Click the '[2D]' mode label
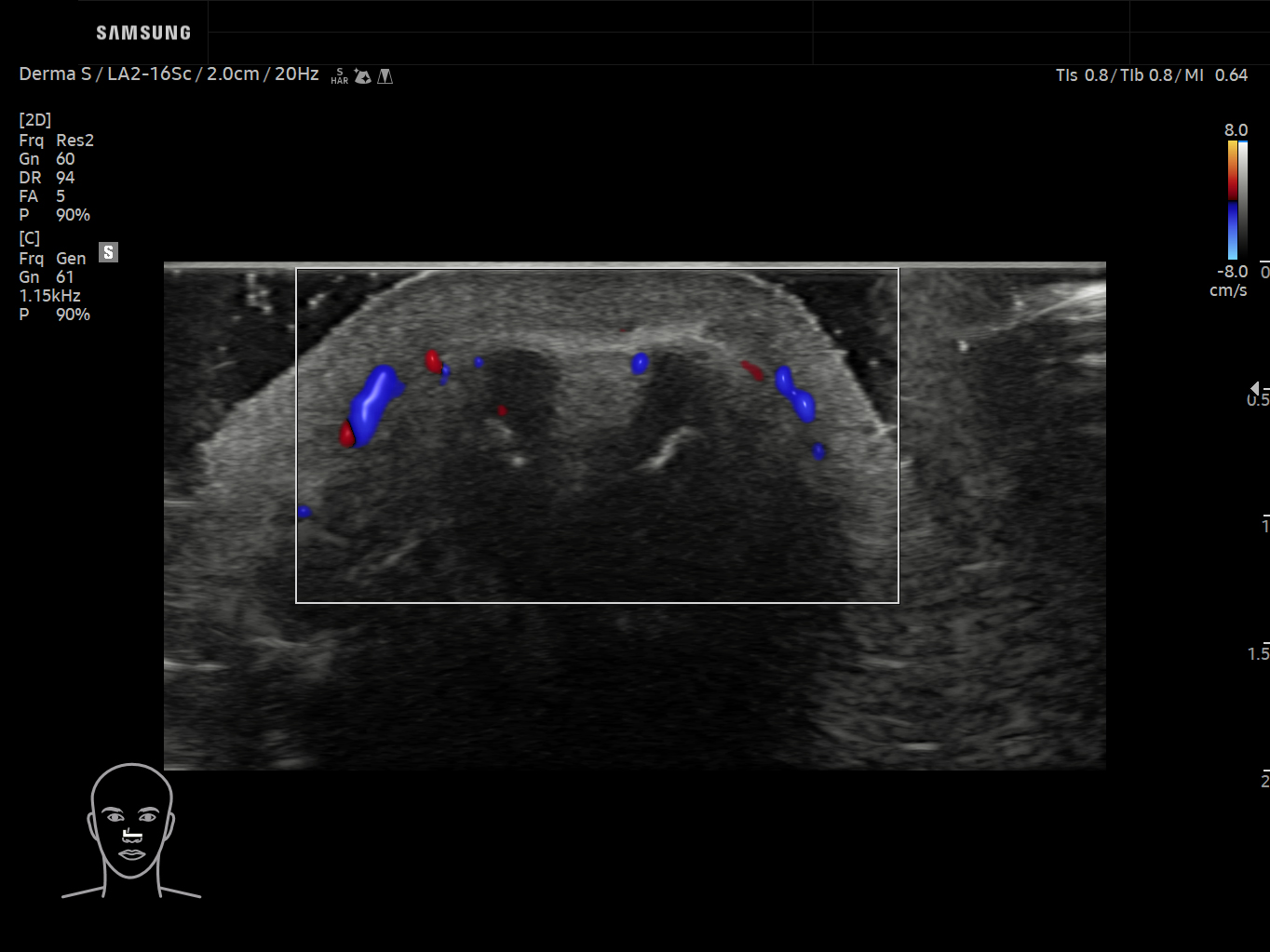Screen dimensions: 1270x952 pyautogui.click(x=35, y=120)
